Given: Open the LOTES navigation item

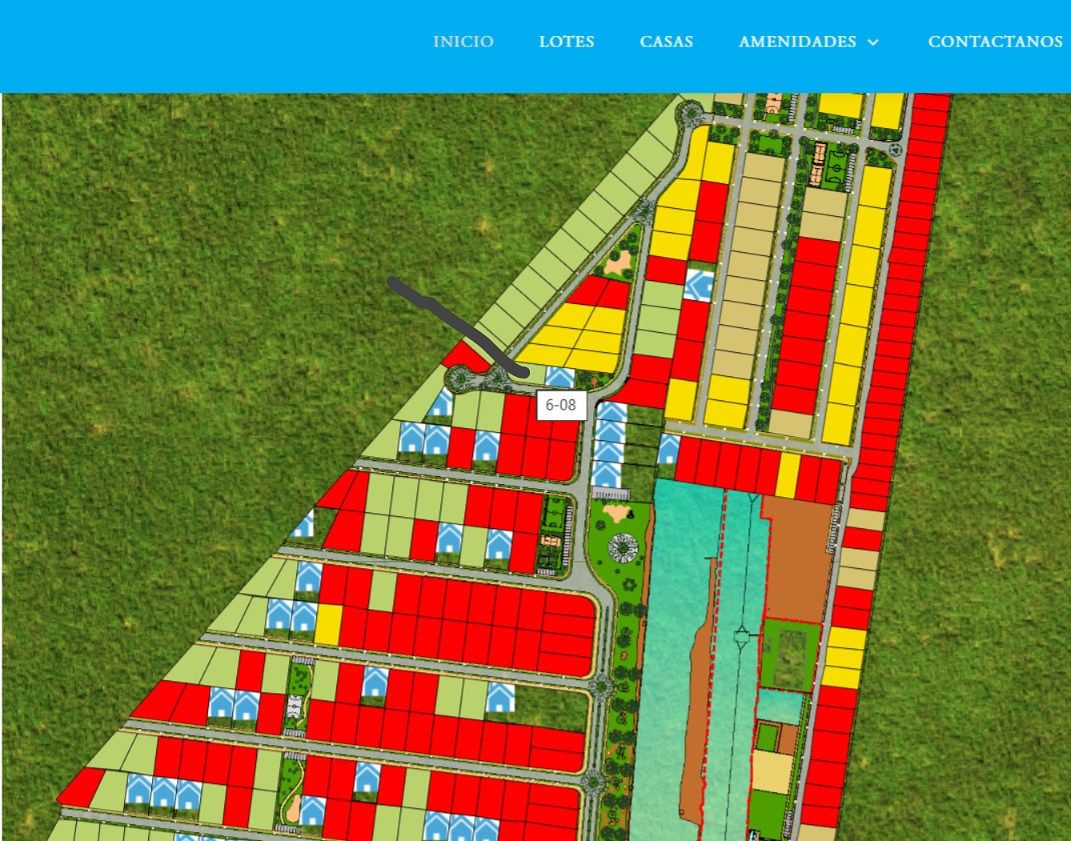Looking at the screenshot, I should pyautogui.click(x=566, y=42).
